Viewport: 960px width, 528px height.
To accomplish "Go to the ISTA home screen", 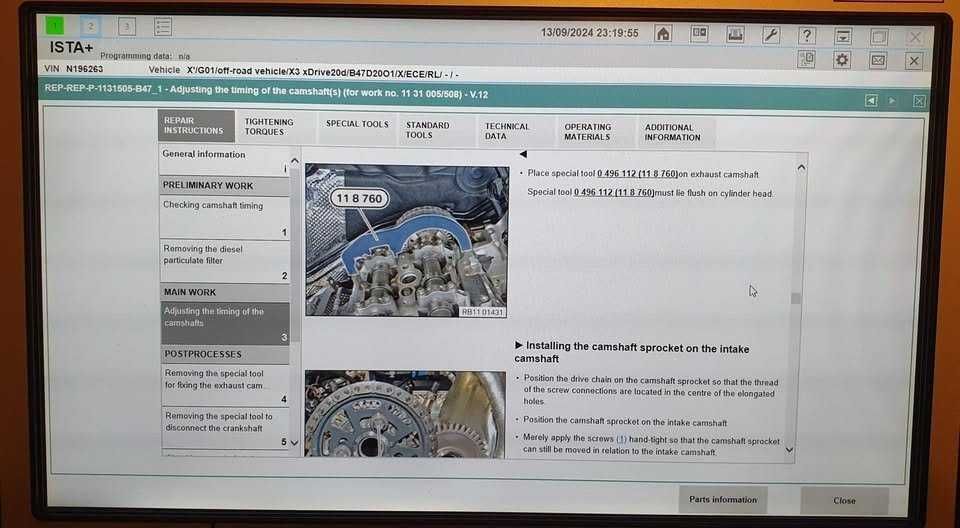I will 663,33.
